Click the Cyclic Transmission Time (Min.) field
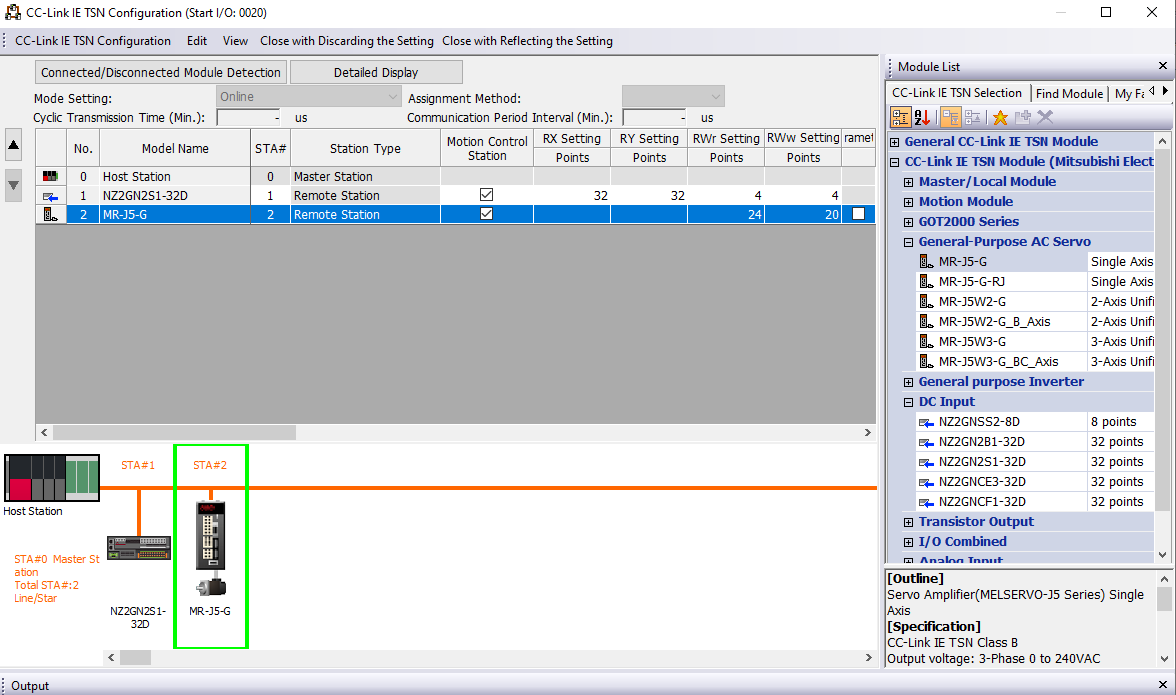 point(248,118)
